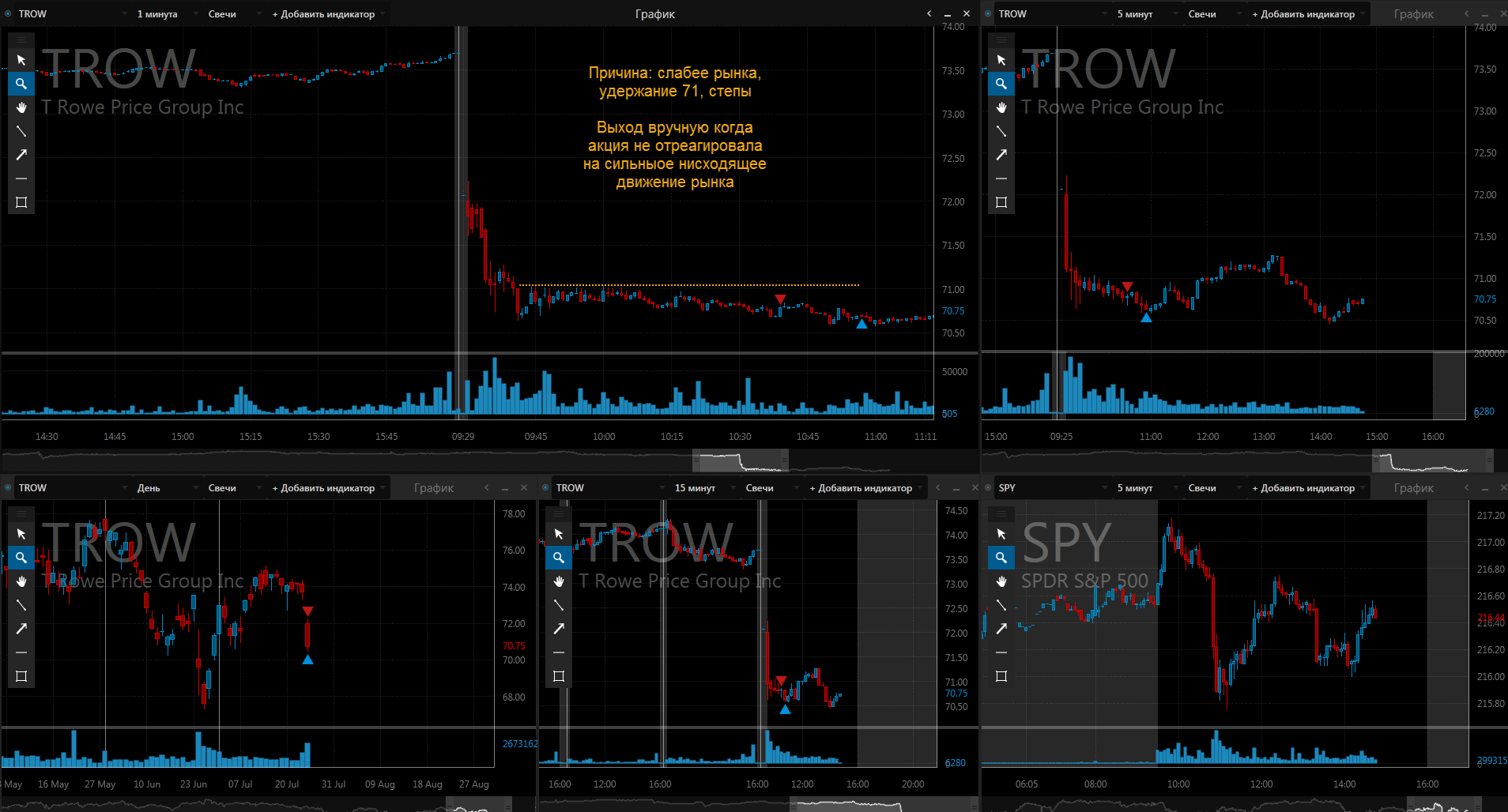Click 09:29 time label on 1 минута axis
The image size is (1508, 812).
click(463, 436)
